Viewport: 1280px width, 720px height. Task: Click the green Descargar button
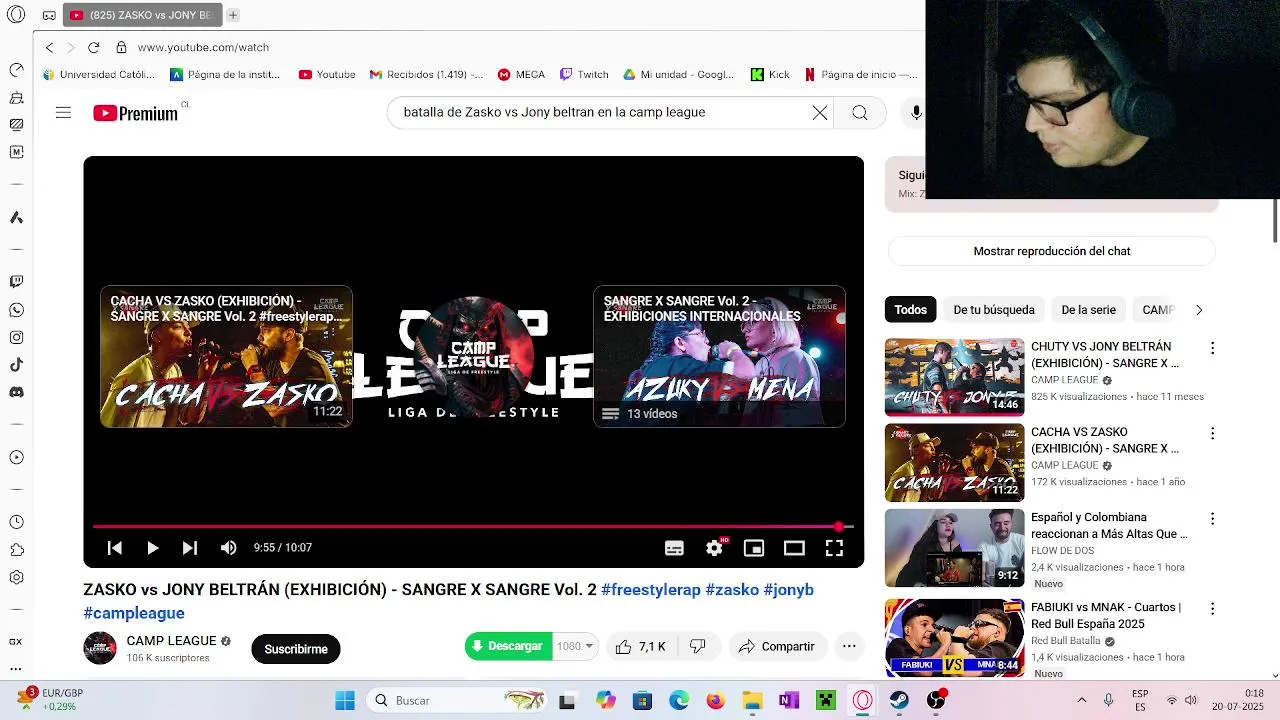pos(508,647)
